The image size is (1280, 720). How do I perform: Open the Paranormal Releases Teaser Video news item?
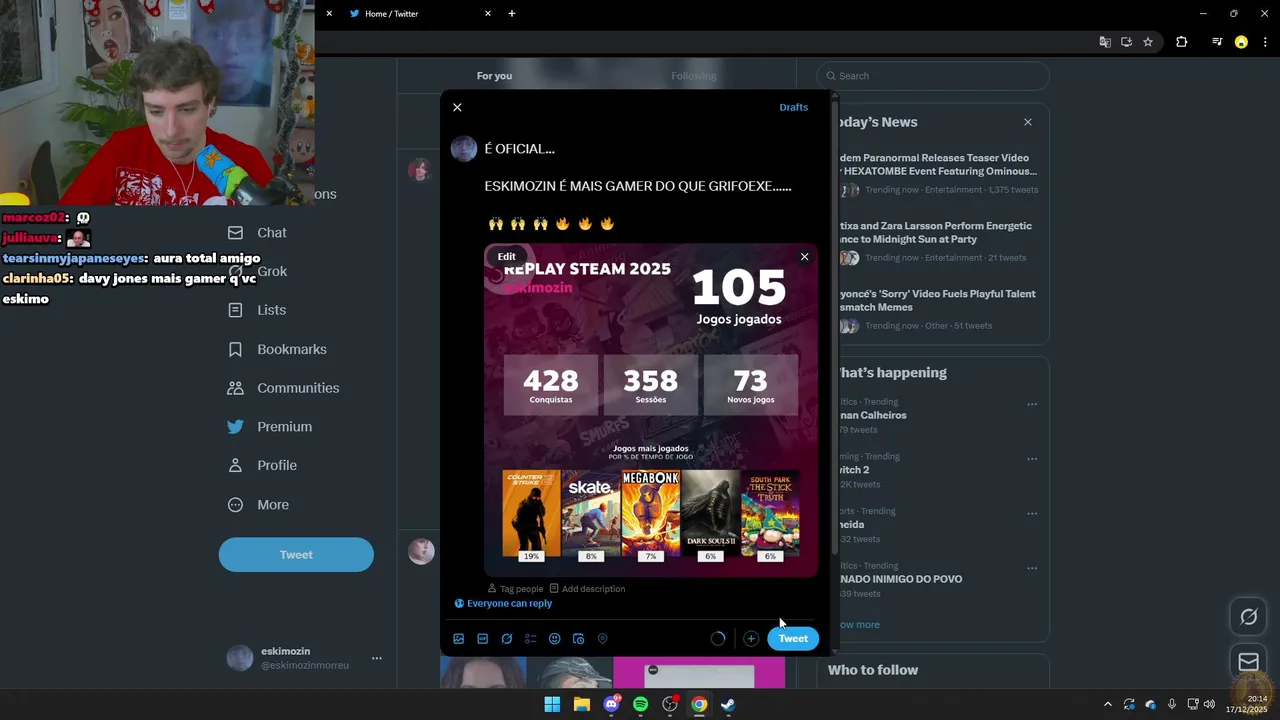(937, 173)
